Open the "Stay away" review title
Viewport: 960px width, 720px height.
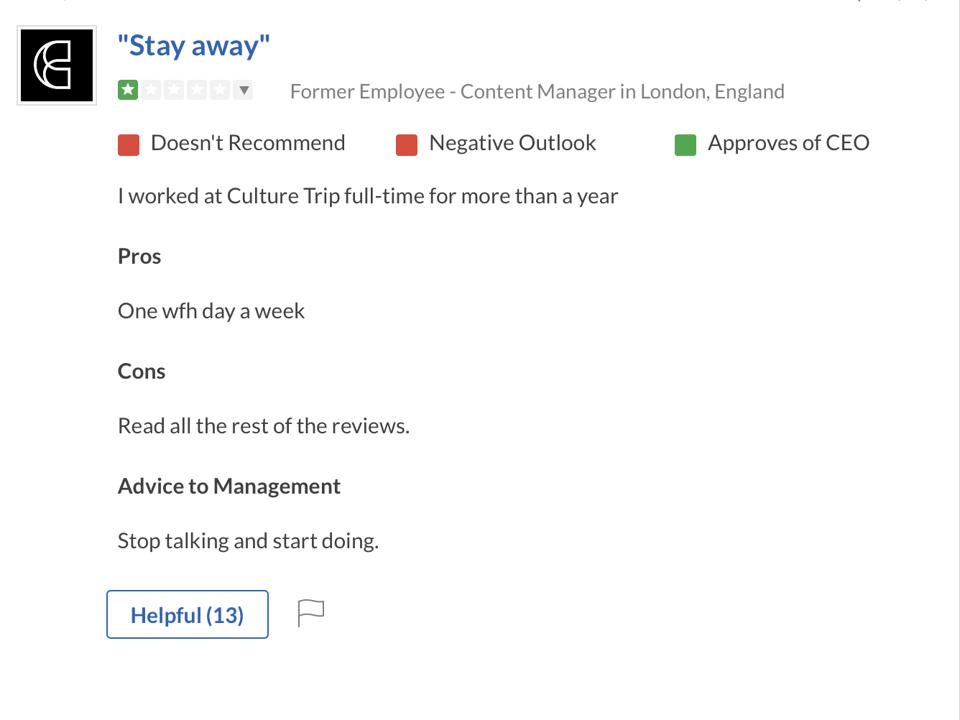coord(194,46)
